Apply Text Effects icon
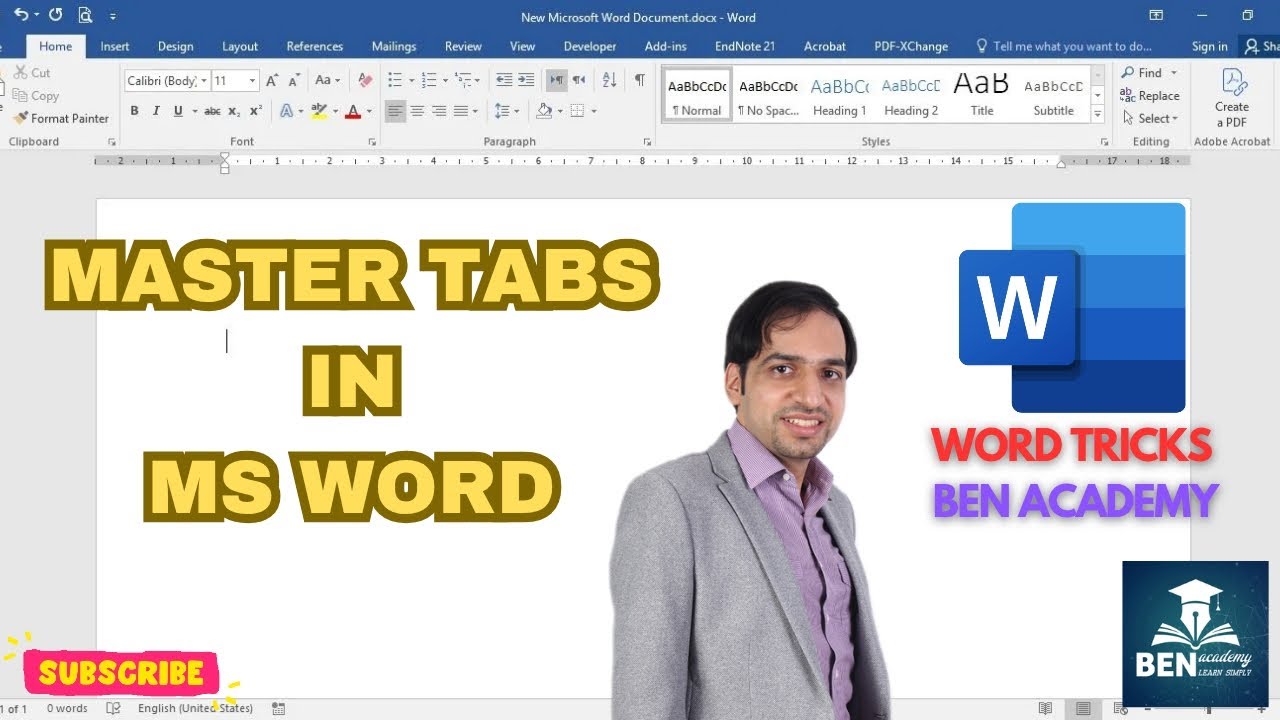The image size is (1280, 720). [286, 111]
